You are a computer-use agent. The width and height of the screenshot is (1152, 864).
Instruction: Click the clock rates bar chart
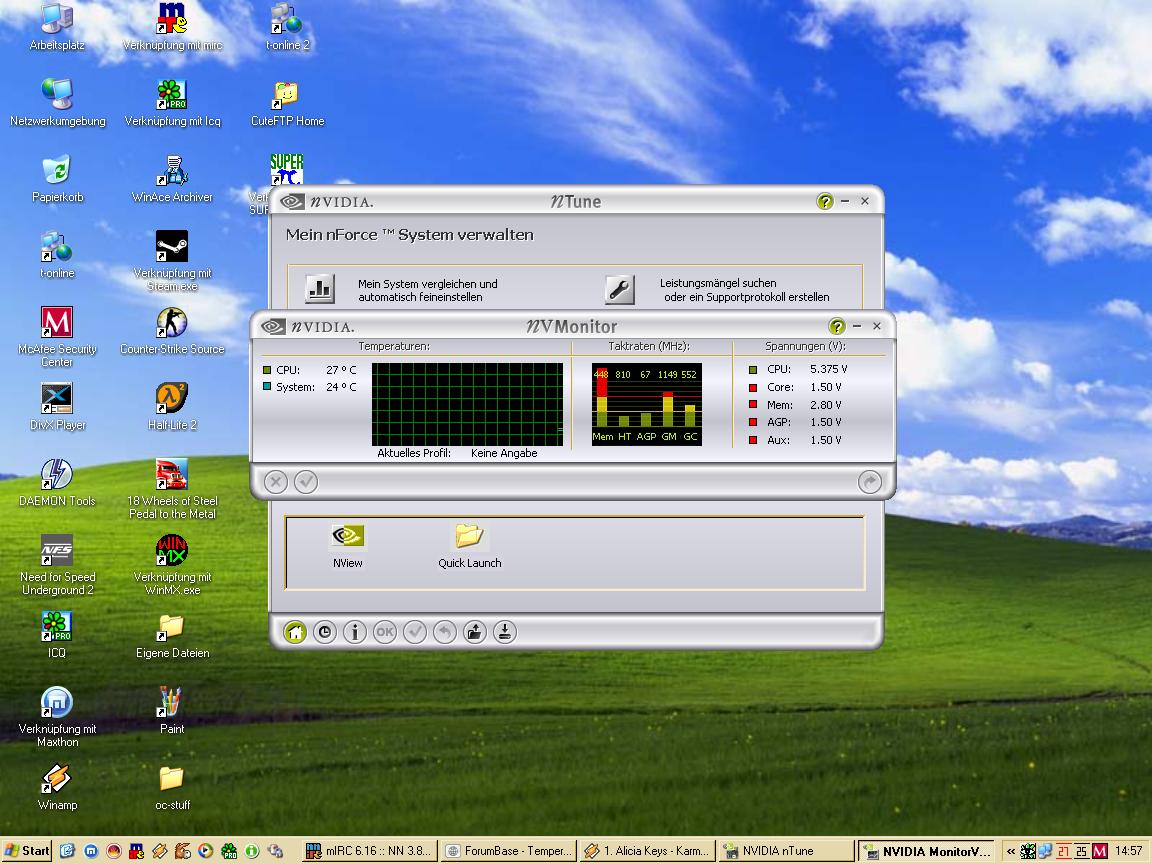click(647, 404)
